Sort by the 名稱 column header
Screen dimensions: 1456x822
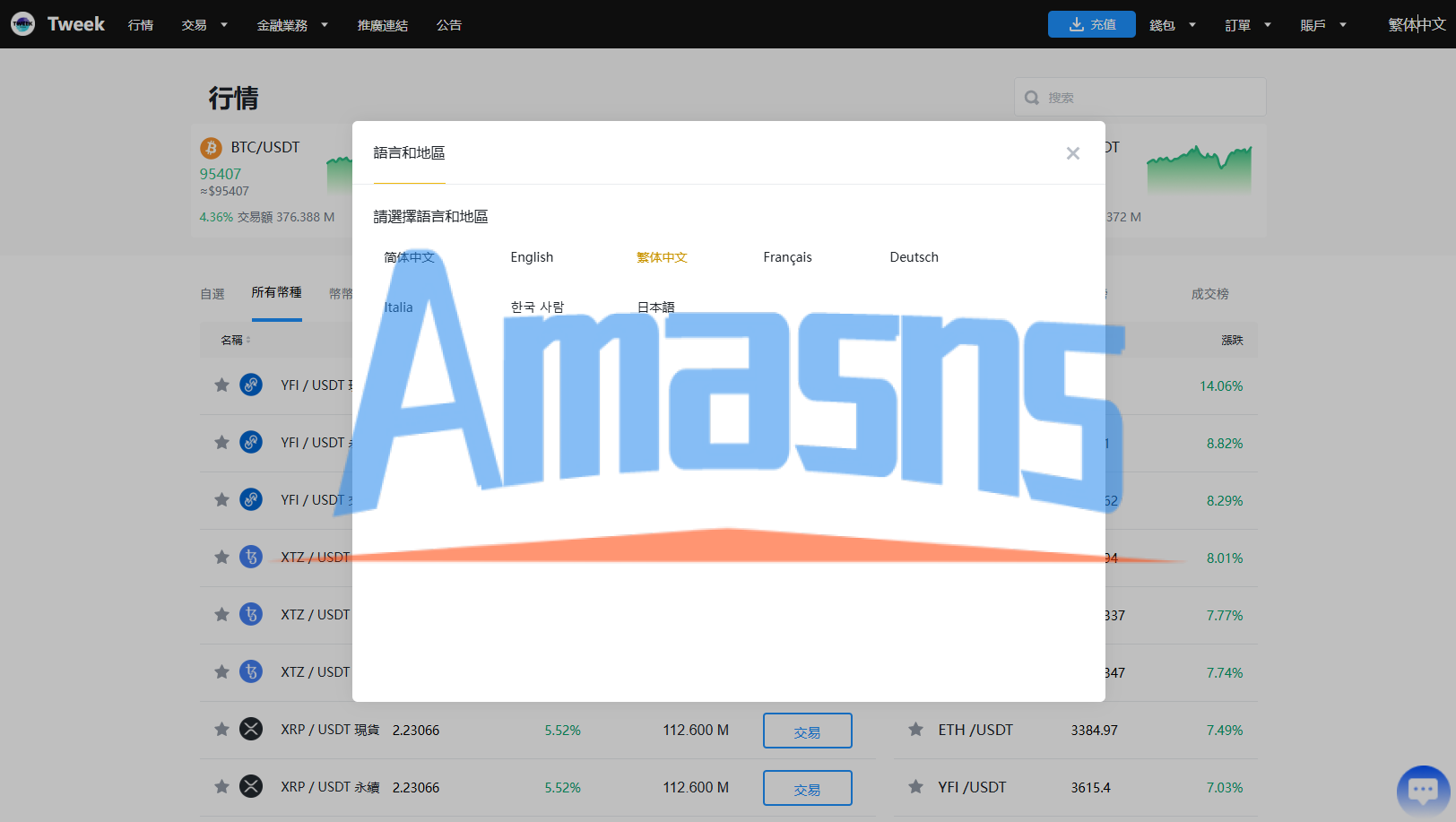coord(235,340)
